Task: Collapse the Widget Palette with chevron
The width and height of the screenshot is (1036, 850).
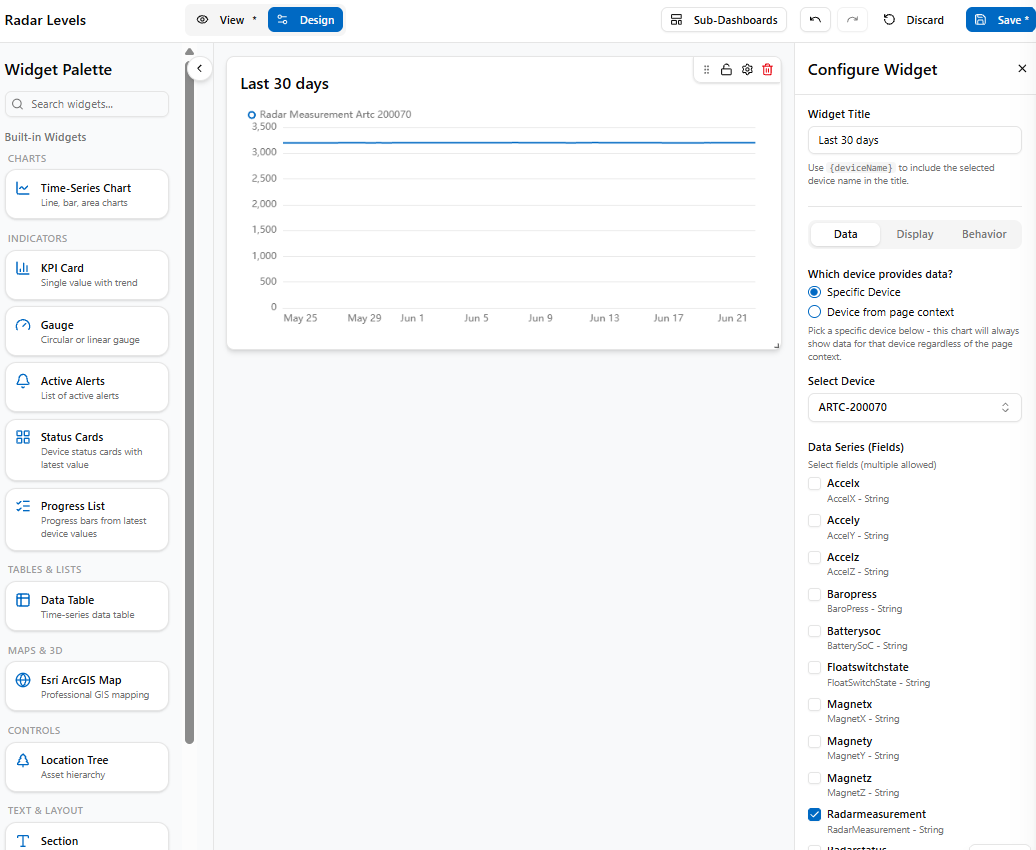Action: coord(200,68)
